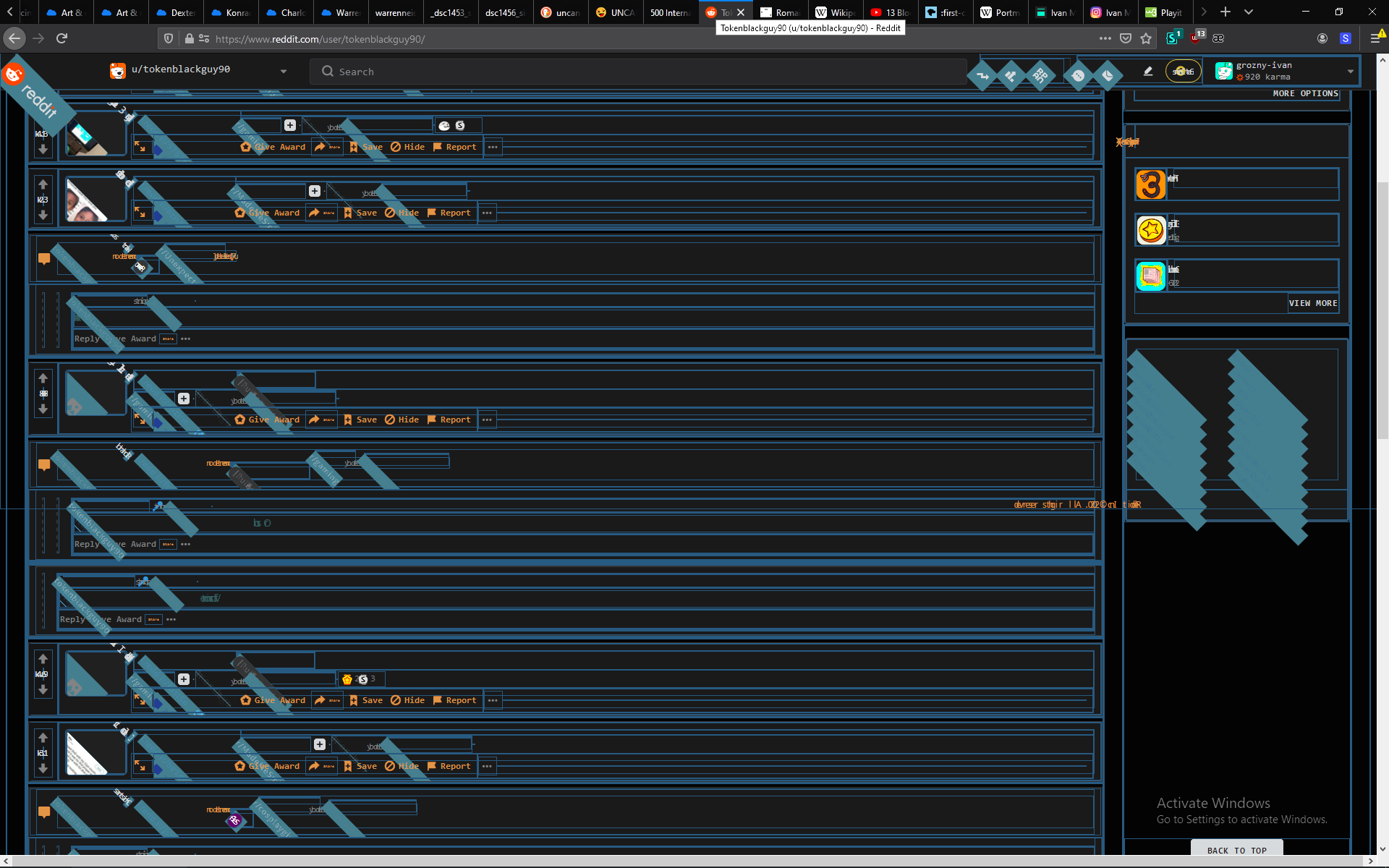Downvote the first post with monitor thumbnail
Image resolution: width=1389 pixels, height=868 pixels.
tap(43, 149)
